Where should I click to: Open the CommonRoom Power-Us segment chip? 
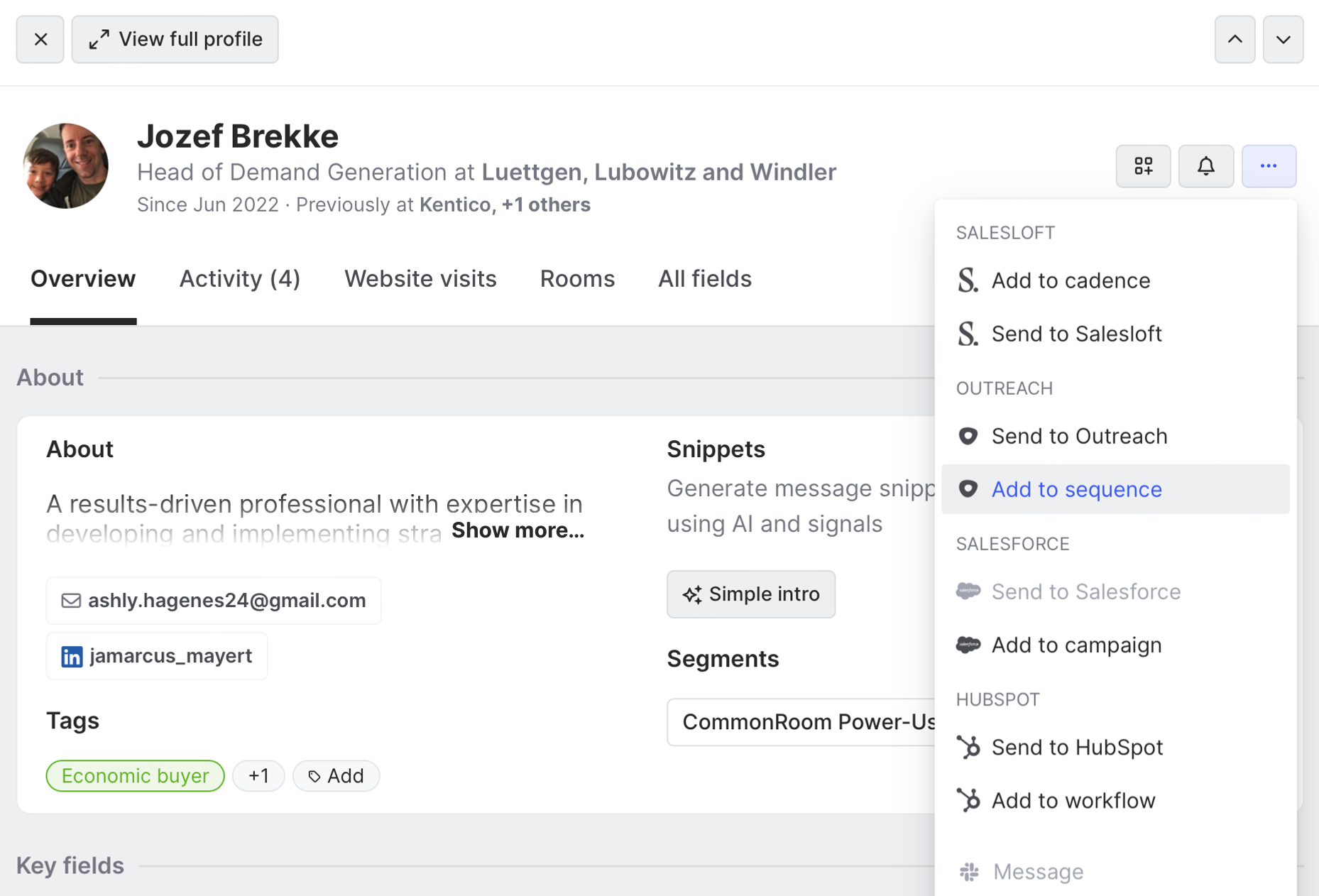pos(801,722)
